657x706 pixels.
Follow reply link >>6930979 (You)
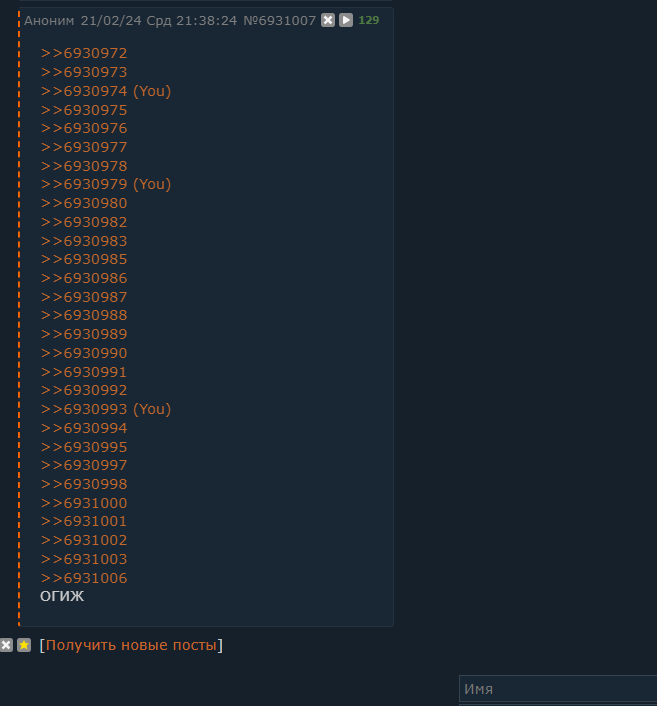[106, 184]
